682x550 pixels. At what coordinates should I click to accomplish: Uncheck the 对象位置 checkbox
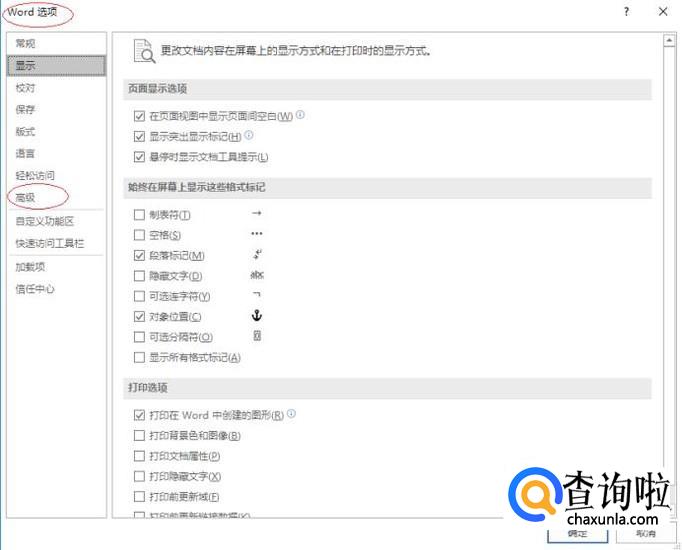(x=139, y=317)
